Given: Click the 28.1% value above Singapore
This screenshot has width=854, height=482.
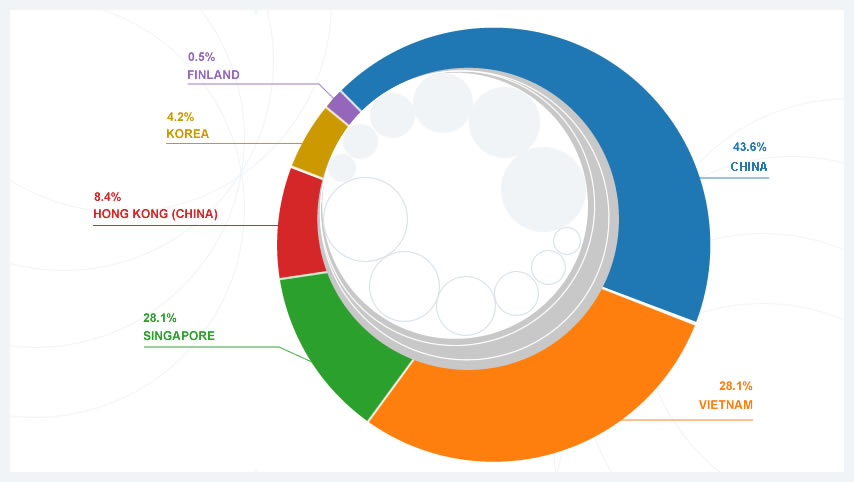Looking at the screenshot, I should pos(160,318).
